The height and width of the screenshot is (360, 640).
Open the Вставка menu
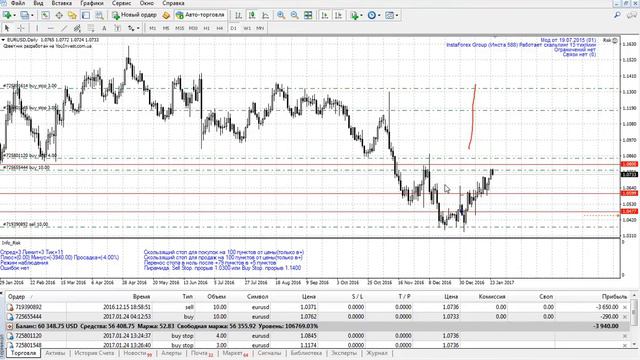pyautogui.click(x=62, y=3)
